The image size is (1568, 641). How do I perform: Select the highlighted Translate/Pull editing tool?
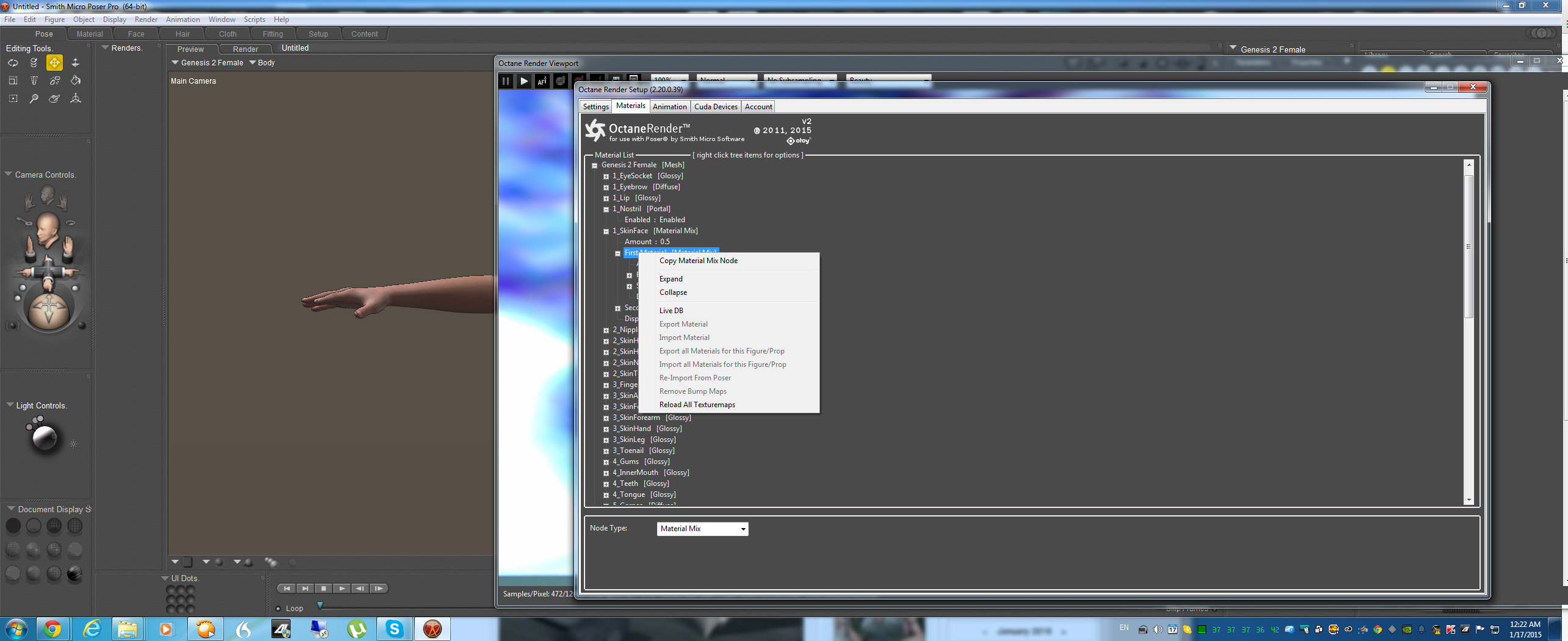54,62
